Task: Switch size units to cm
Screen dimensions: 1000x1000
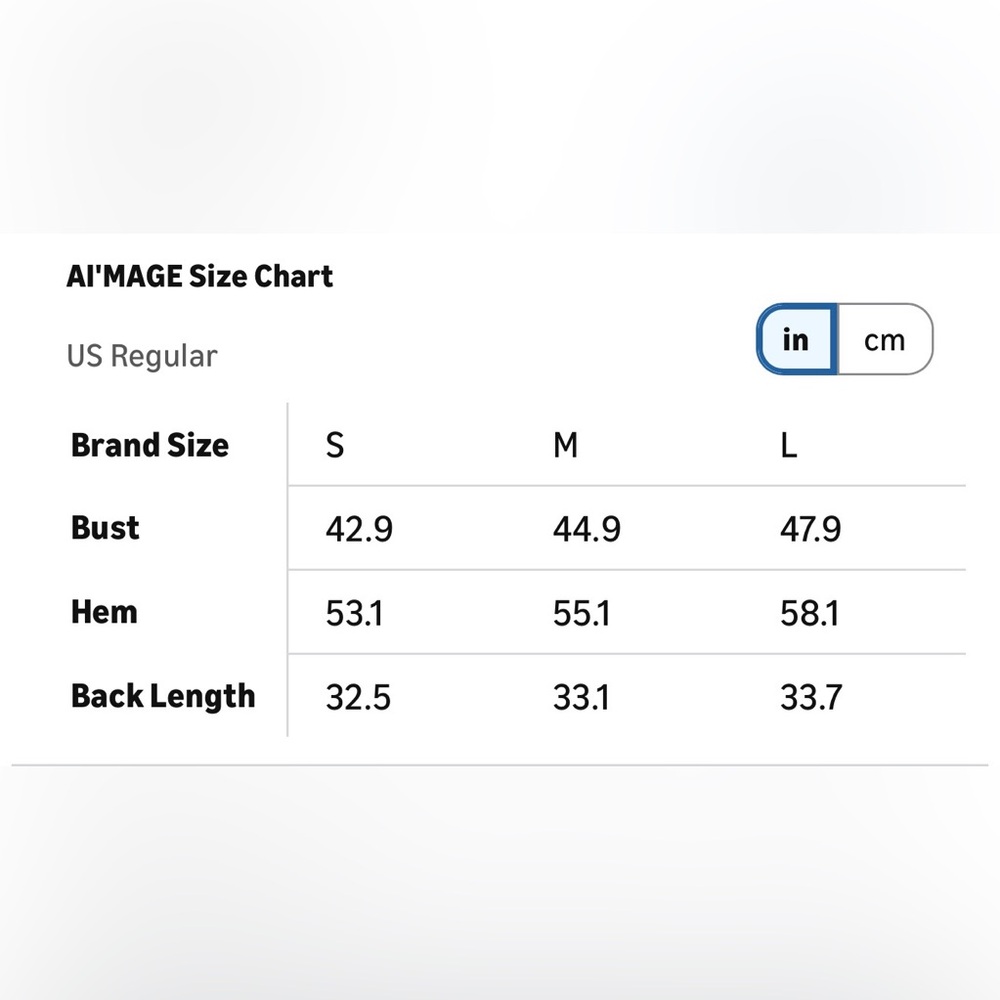Action: pyautogui.click(x=884, y=340)
